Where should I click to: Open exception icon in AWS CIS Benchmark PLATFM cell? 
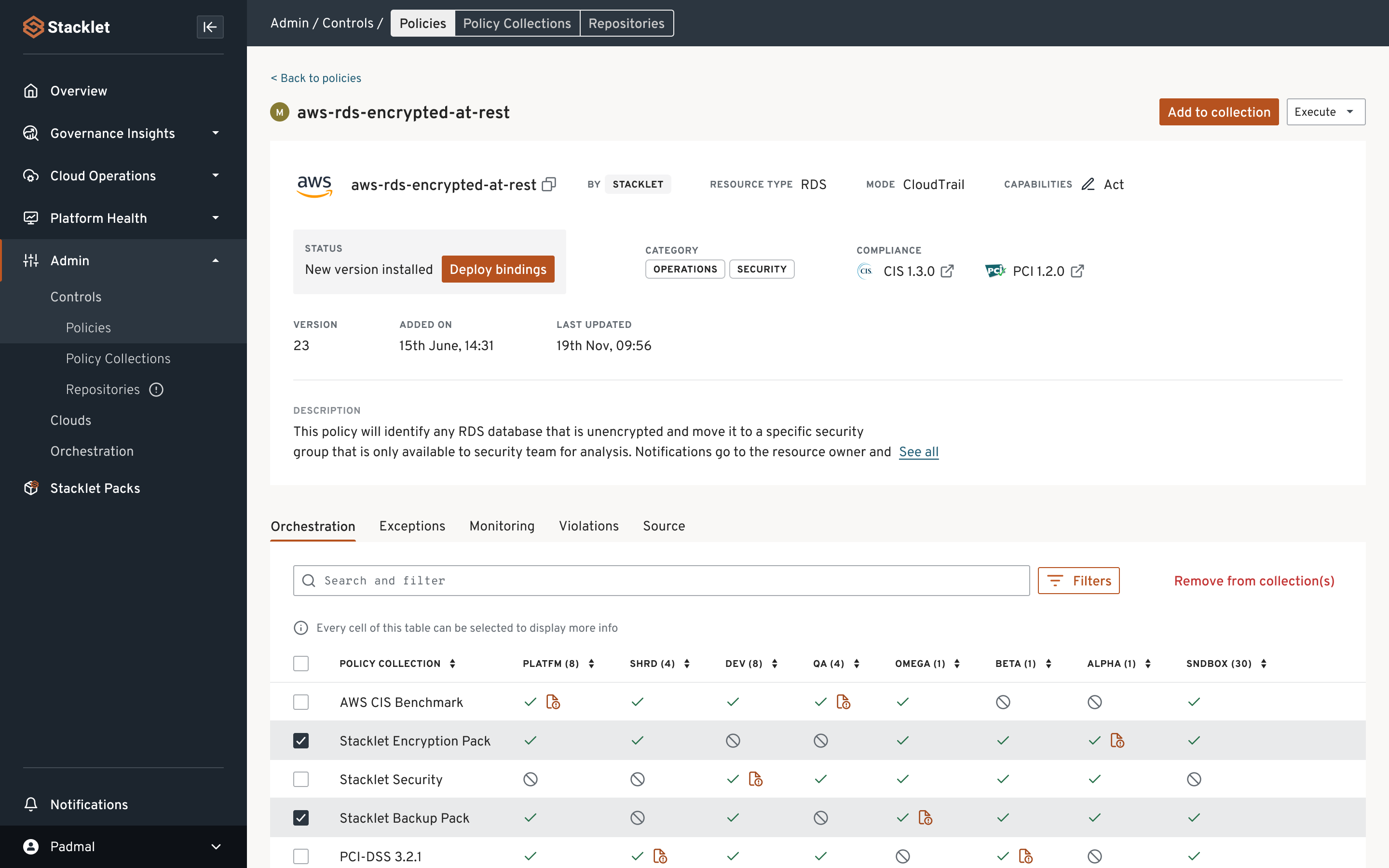(553, 702)
